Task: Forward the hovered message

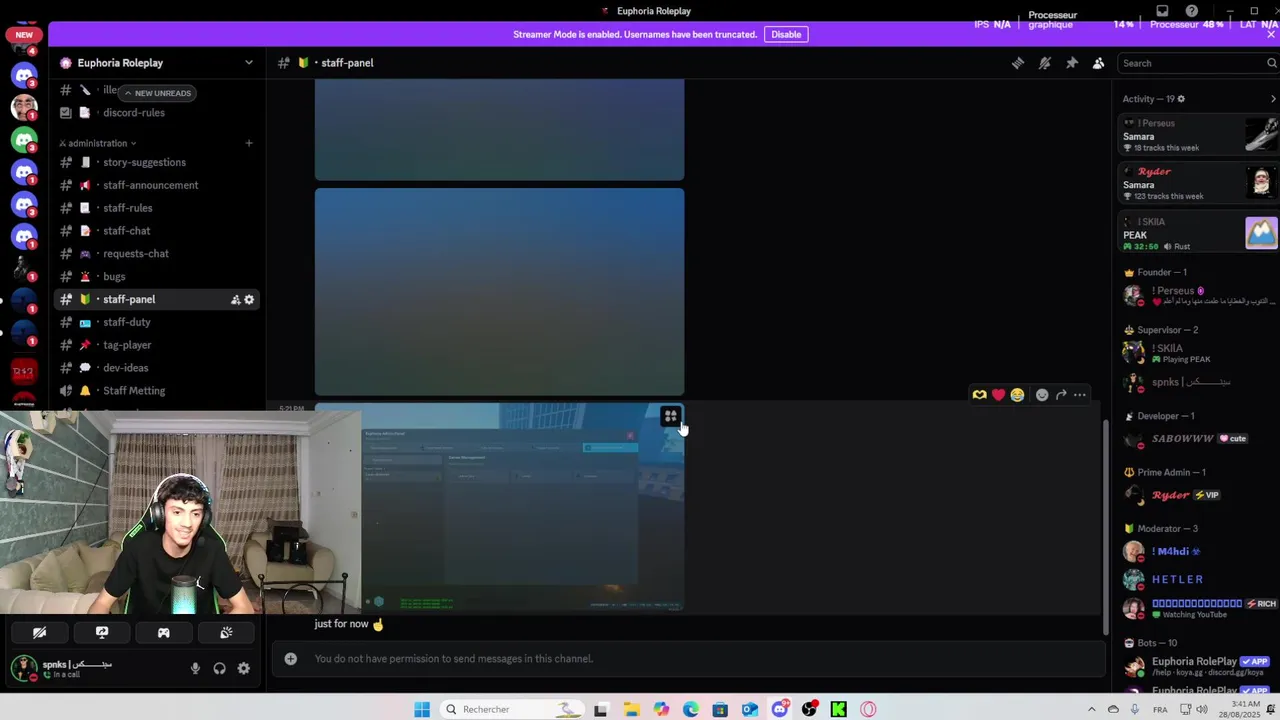Action: point(1061,395)
